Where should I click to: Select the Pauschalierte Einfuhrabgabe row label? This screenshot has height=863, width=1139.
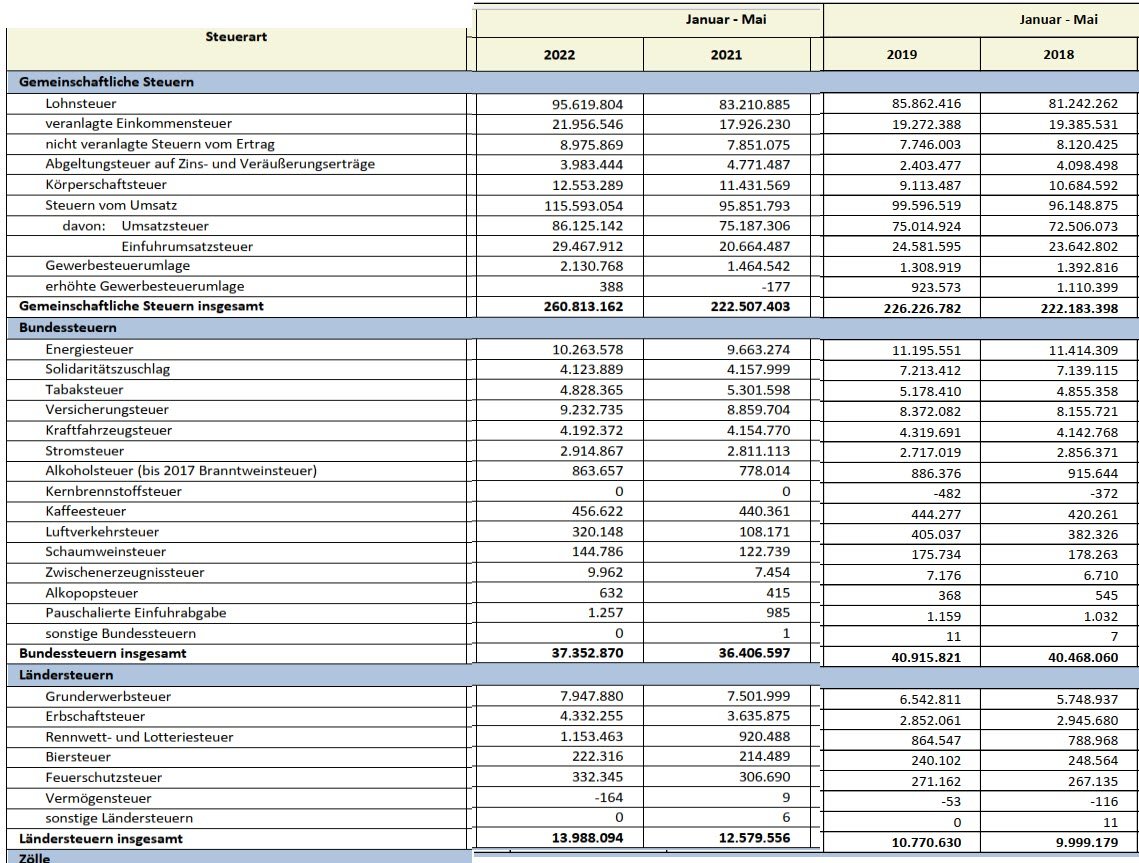point(136,613)
